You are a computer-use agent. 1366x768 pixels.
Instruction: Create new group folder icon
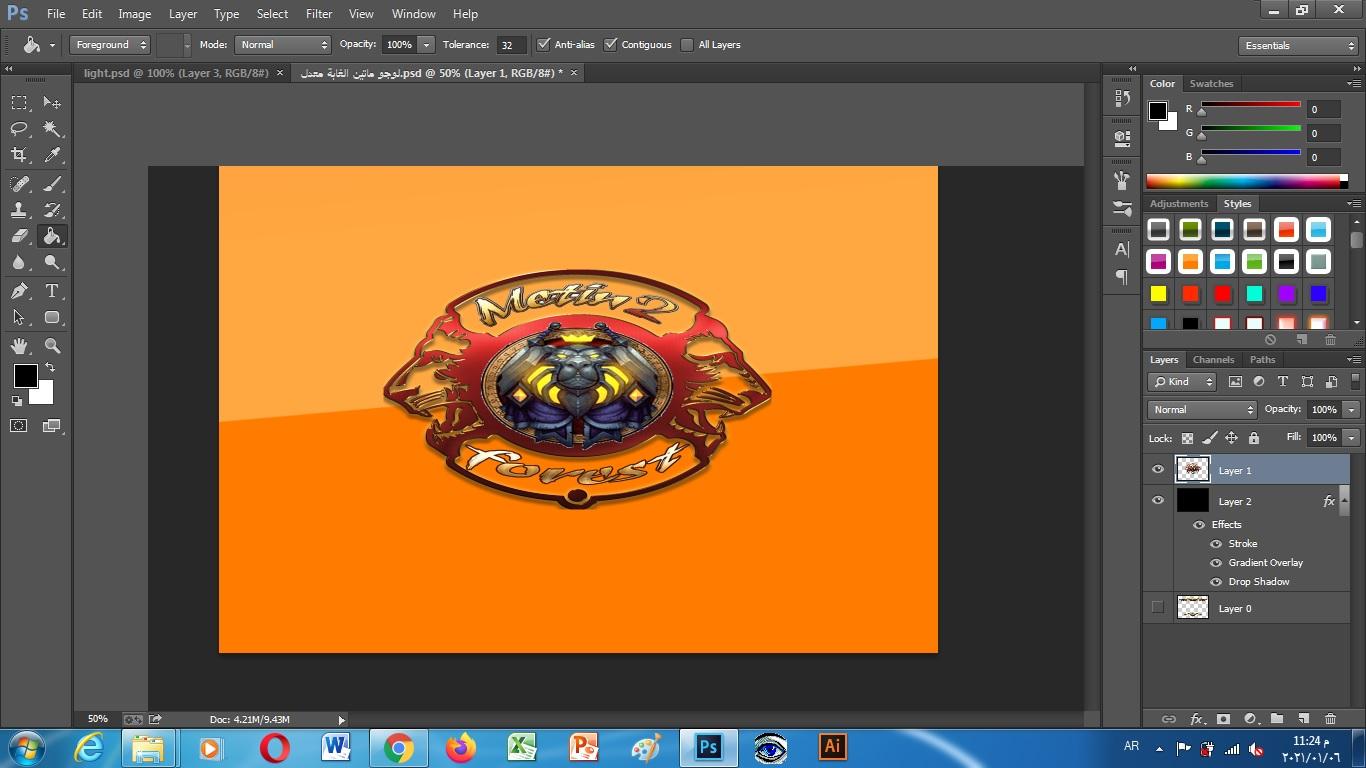click(1277, 719)
